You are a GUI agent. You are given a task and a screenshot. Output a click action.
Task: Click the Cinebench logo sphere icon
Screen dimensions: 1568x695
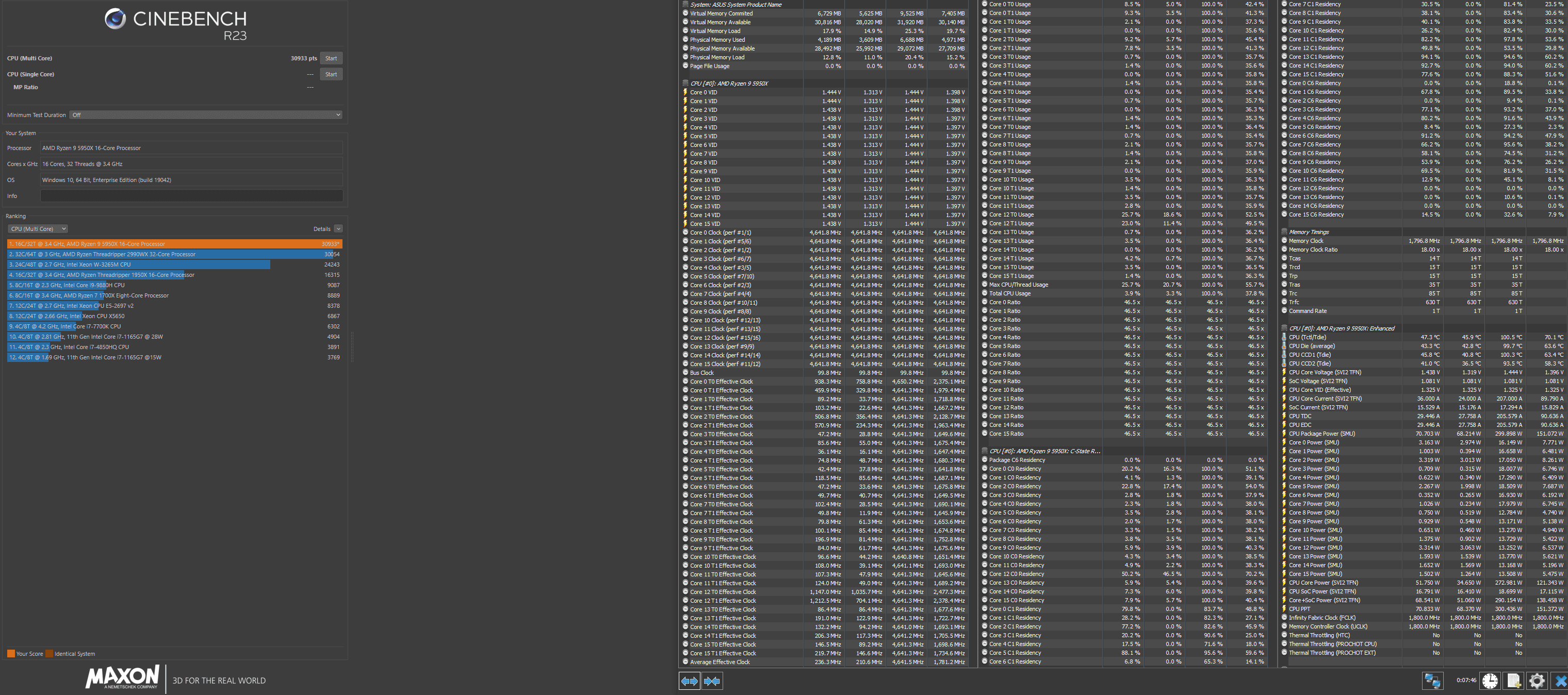115,19
